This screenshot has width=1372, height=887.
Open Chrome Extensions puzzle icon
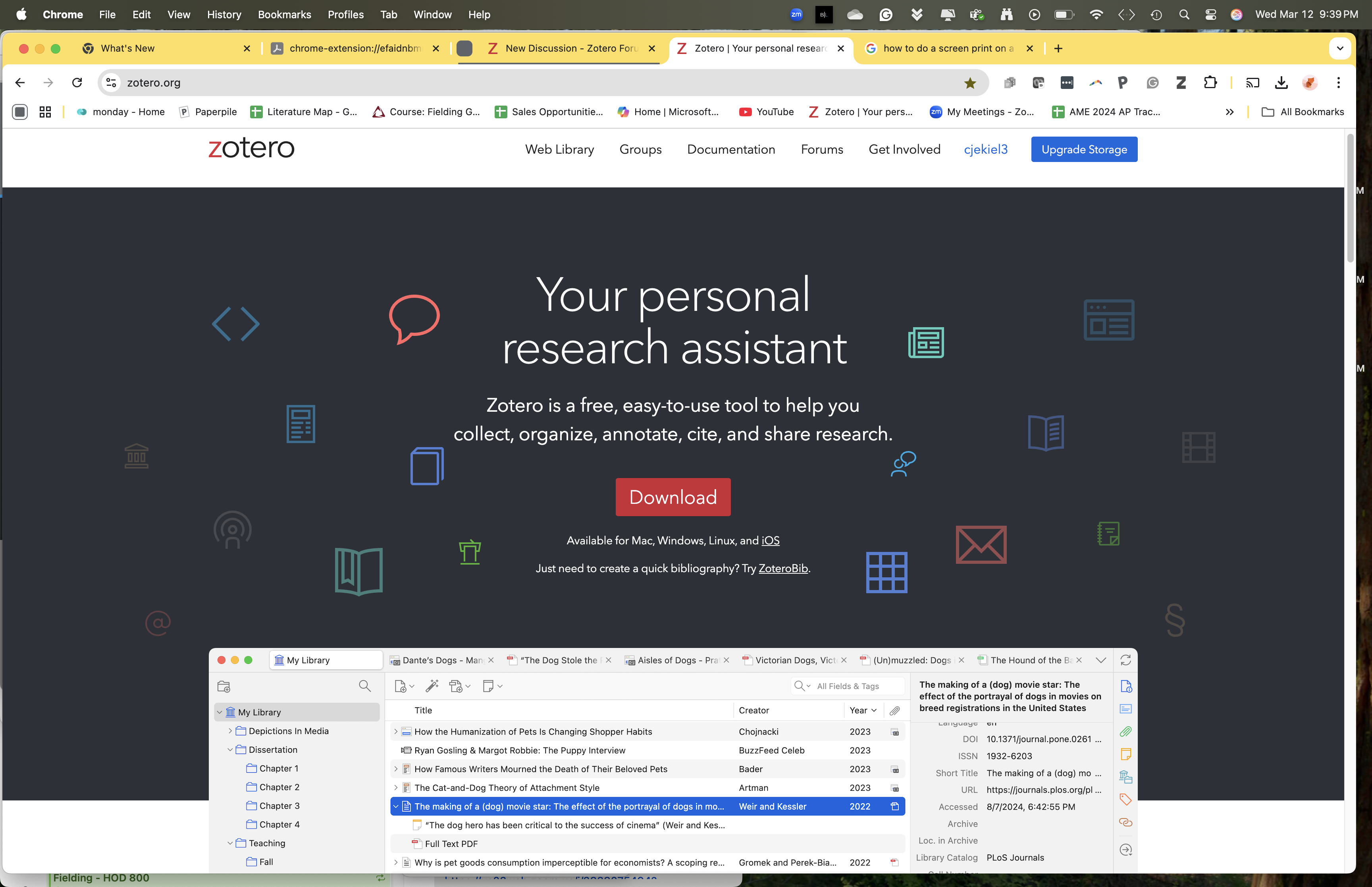click(x=1210, y=83)
